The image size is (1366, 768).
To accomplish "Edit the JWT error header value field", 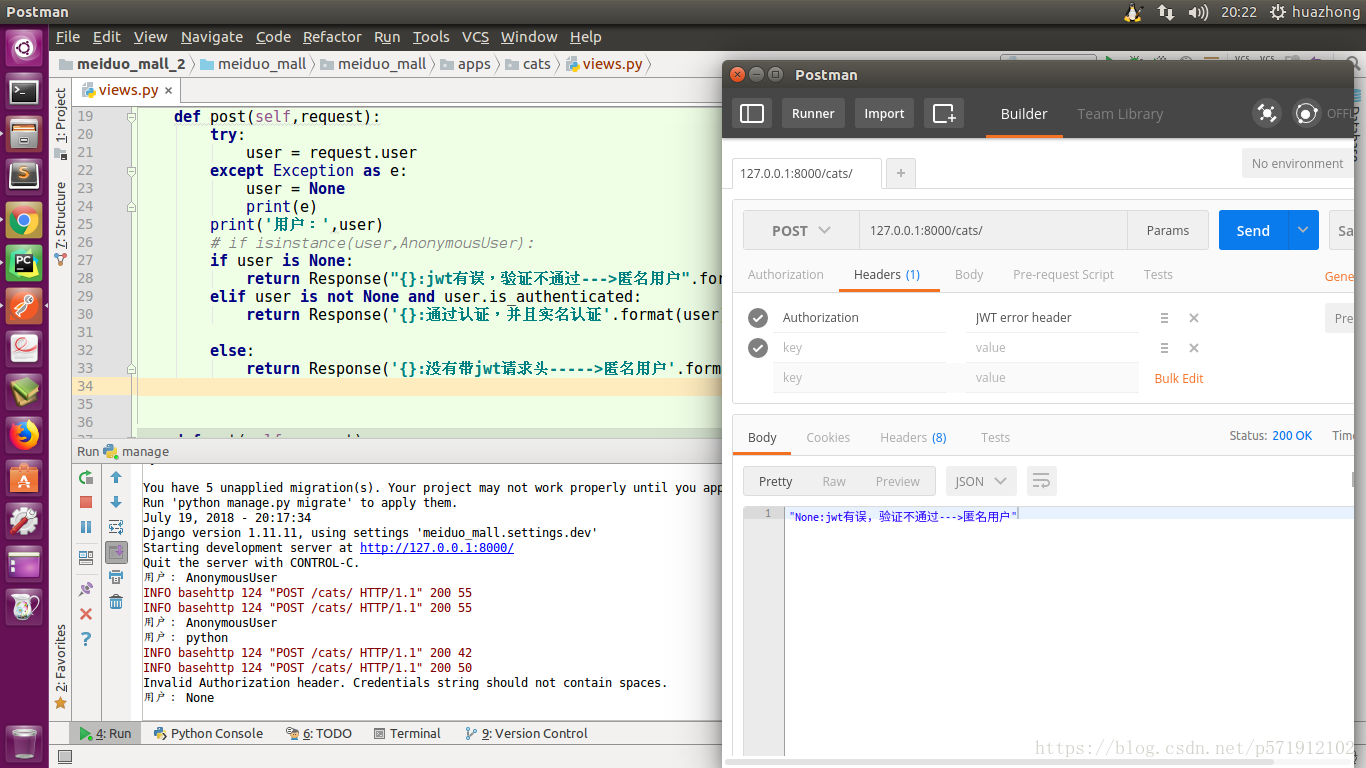I will pos(1053,318).
